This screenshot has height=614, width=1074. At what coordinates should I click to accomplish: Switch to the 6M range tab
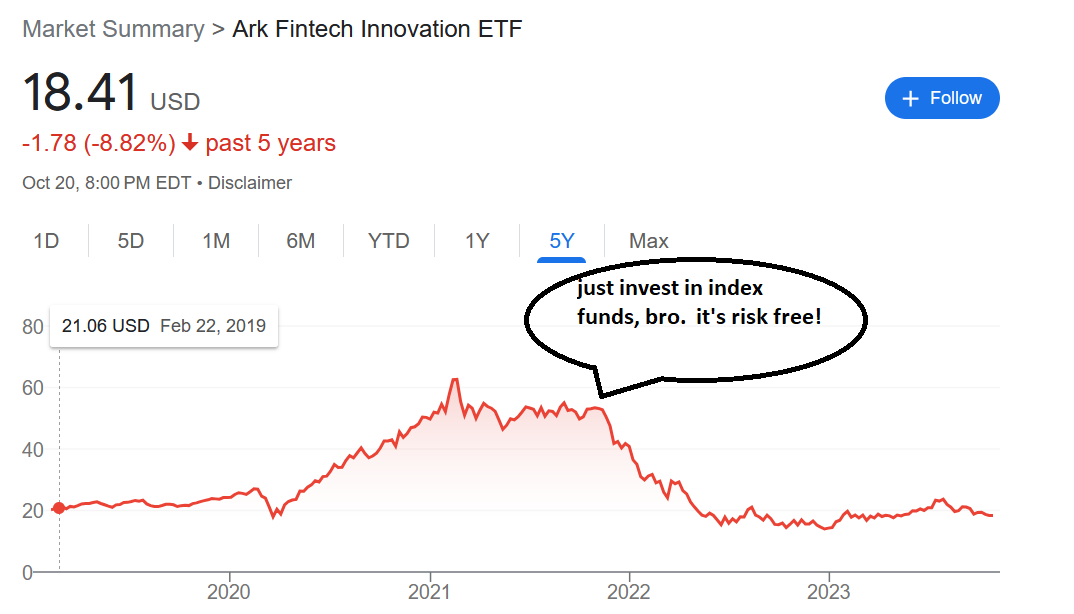[x=301, y=241]
